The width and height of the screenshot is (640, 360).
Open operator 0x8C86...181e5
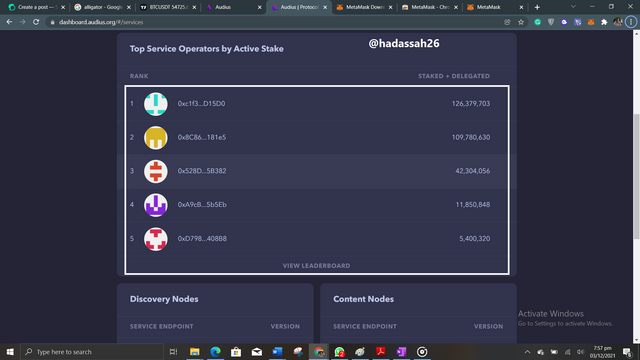pos(202,138)
